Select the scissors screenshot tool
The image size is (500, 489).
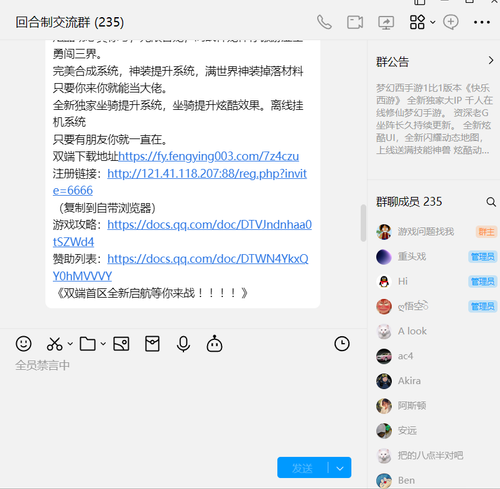point(54,344)
